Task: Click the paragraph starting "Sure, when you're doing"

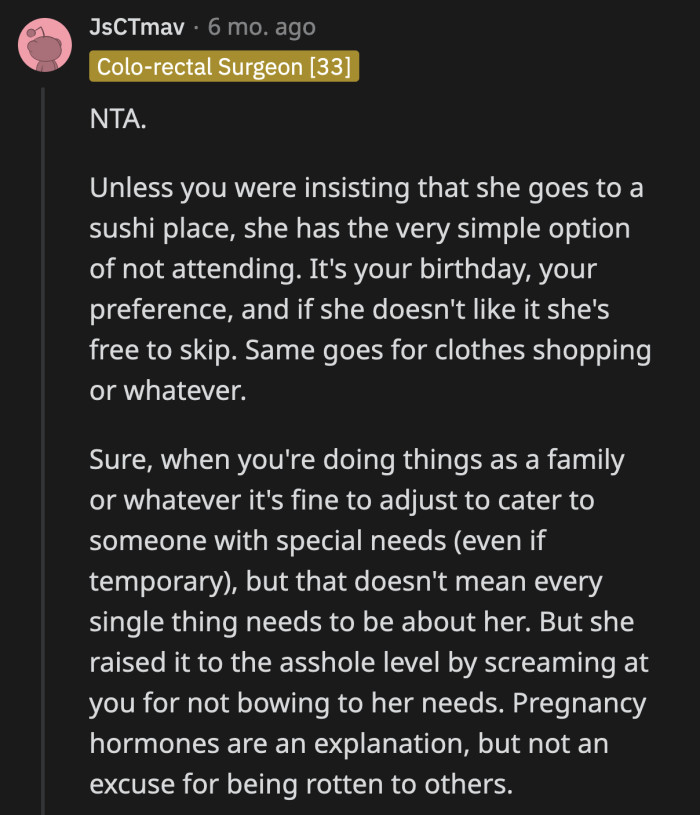Action: (x=368, y=622)
